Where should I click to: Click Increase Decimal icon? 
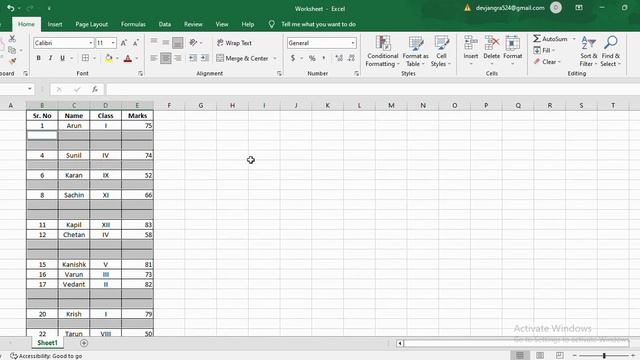(339, 58)
